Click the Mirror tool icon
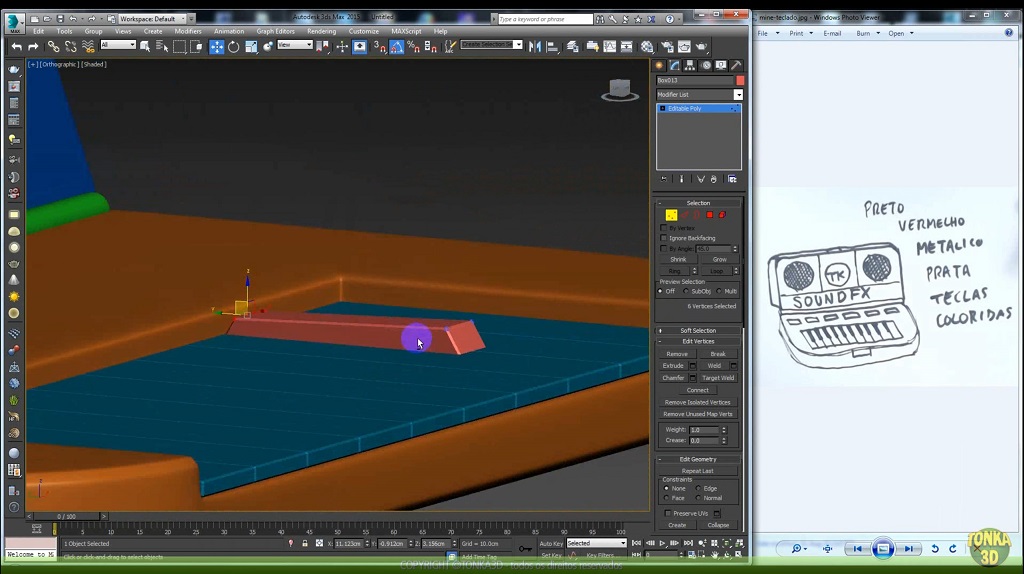 click(534, 47)
